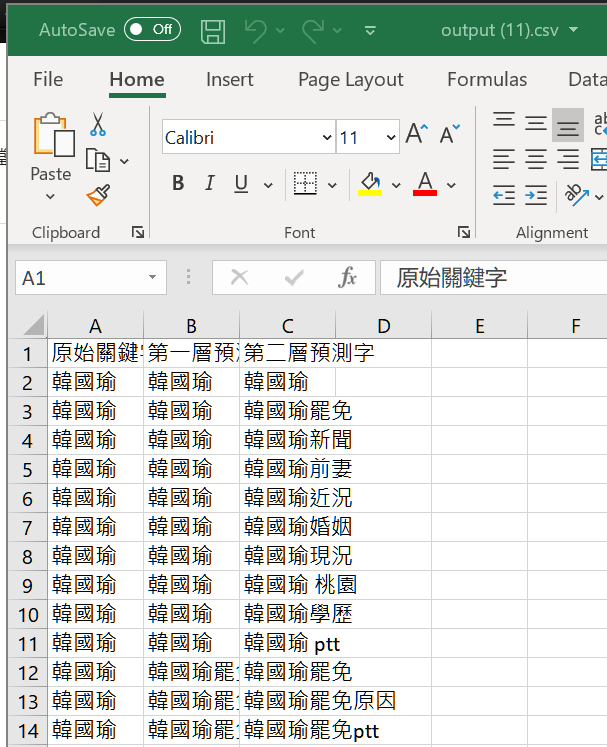Expand the Name Box dropdown arrow
This screenshot has height=747, width=607.
click(152, 277)
